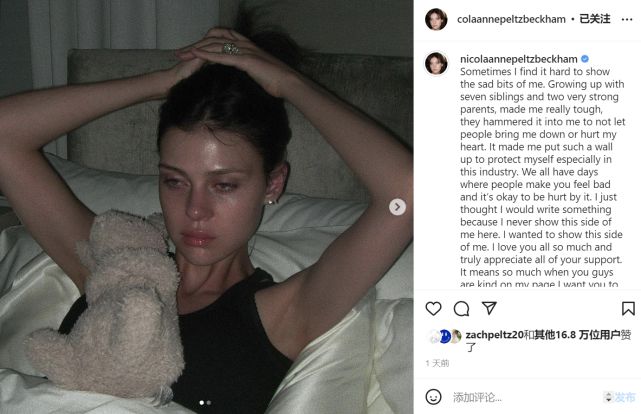
Task: View the 其他16.8 万位用户 likes list
Action: point(577,335)
